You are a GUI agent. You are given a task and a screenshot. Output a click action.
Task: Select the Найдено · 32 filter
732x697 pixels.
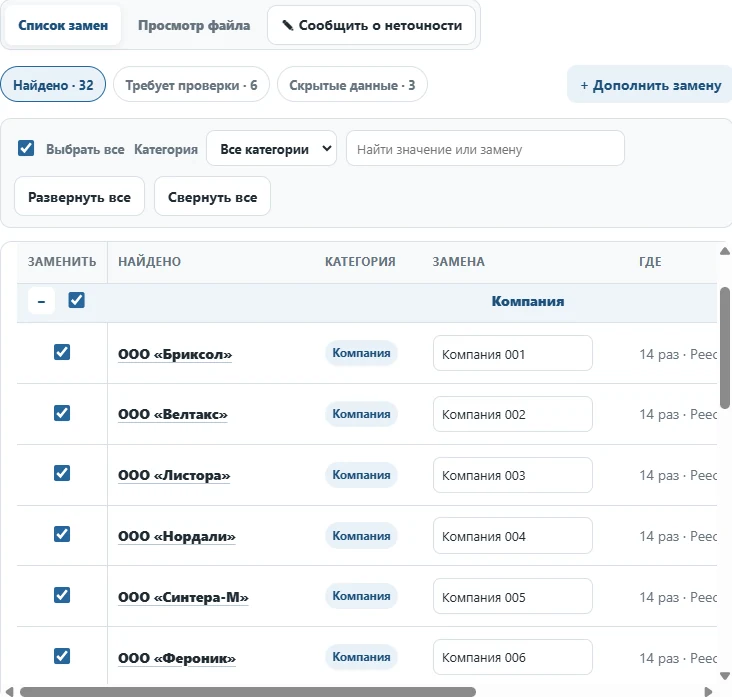click(53, 85)
